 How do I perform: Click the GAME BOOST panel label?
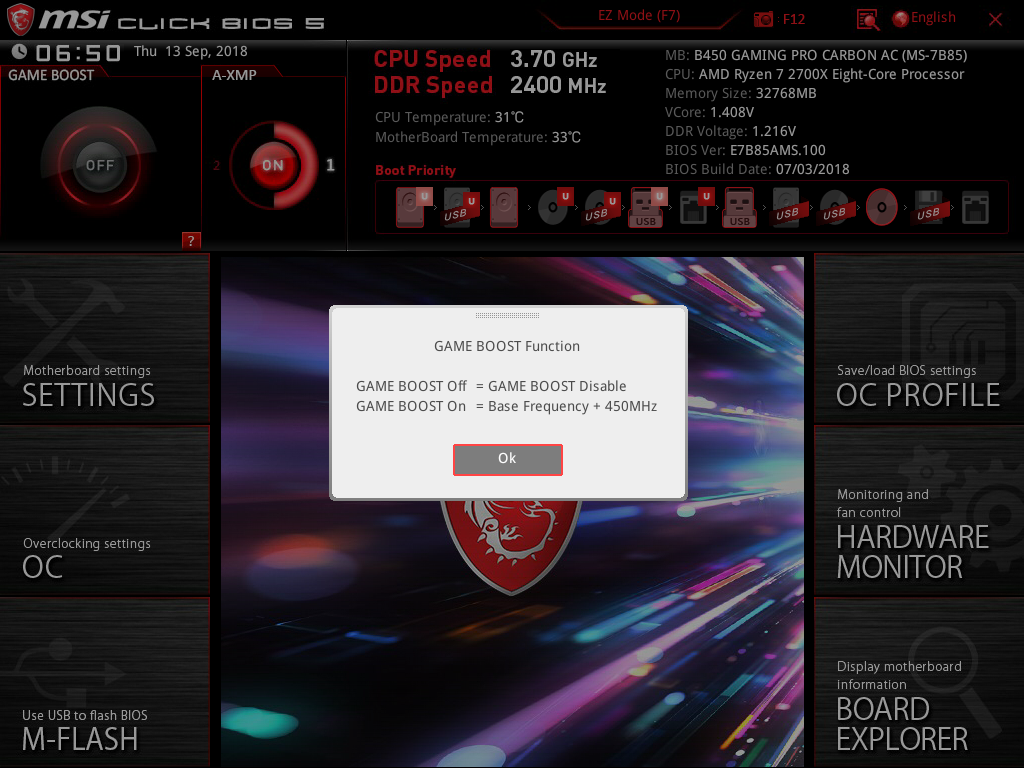[51, 75]
